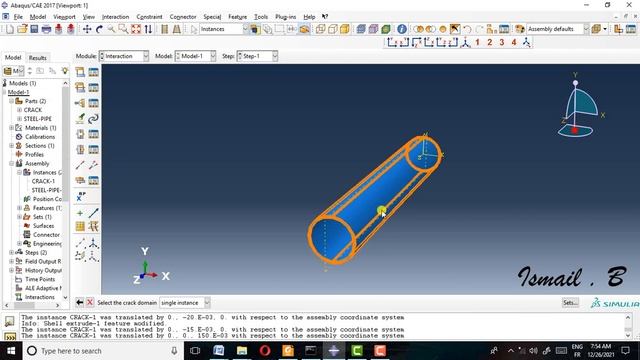
Task: Open the Interaction menu
Action: tap(115, 17)
